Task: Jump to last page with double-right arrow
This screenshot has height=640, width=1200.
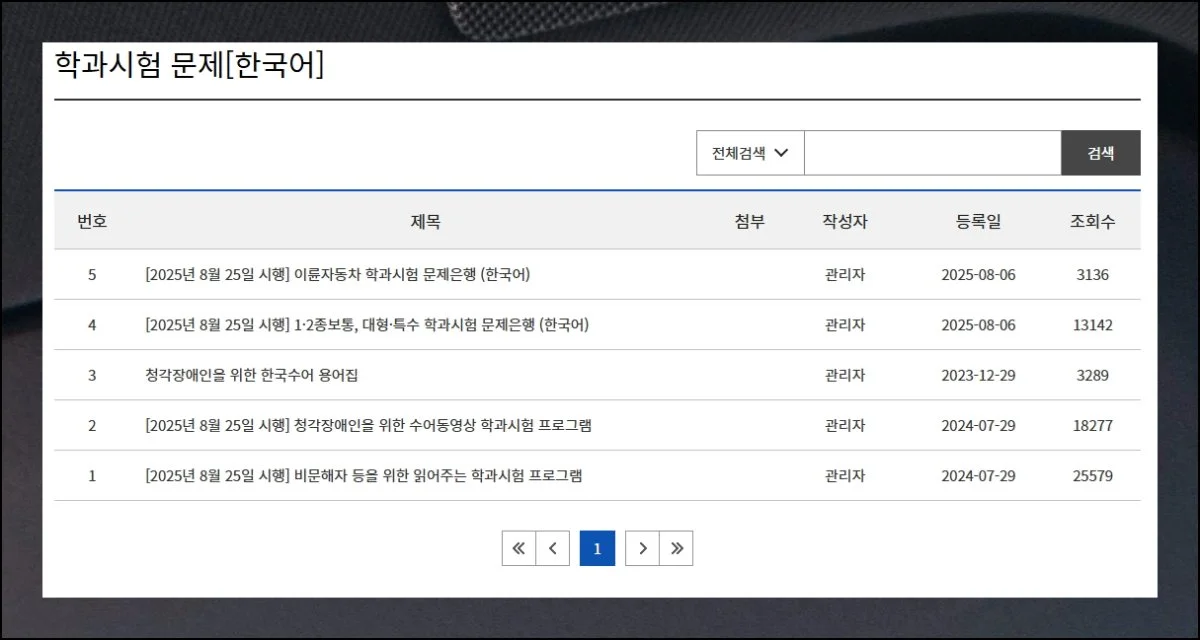Action: pyautogui.click(x=676, y=548)
